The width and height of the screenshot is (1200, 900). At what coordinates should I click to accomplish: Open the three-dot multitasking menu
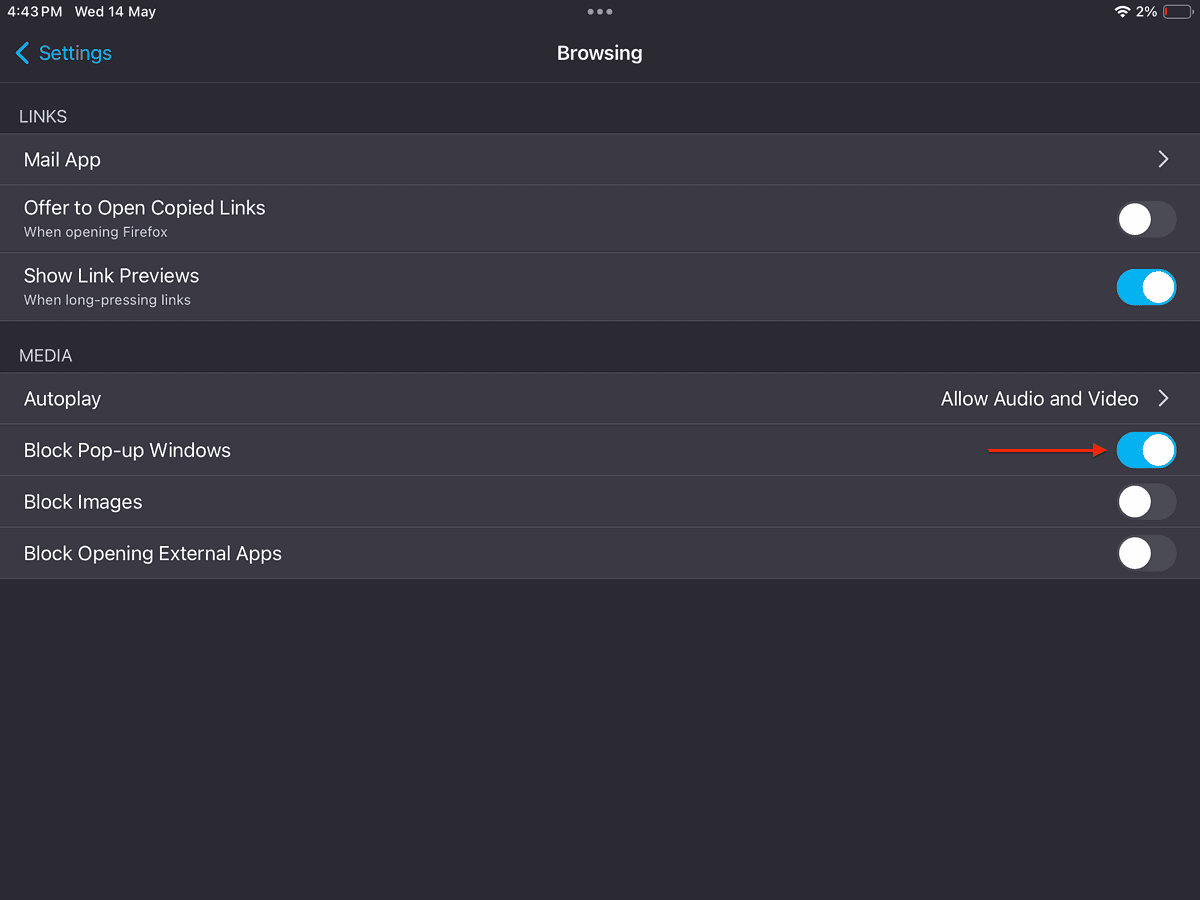point(600,12)
